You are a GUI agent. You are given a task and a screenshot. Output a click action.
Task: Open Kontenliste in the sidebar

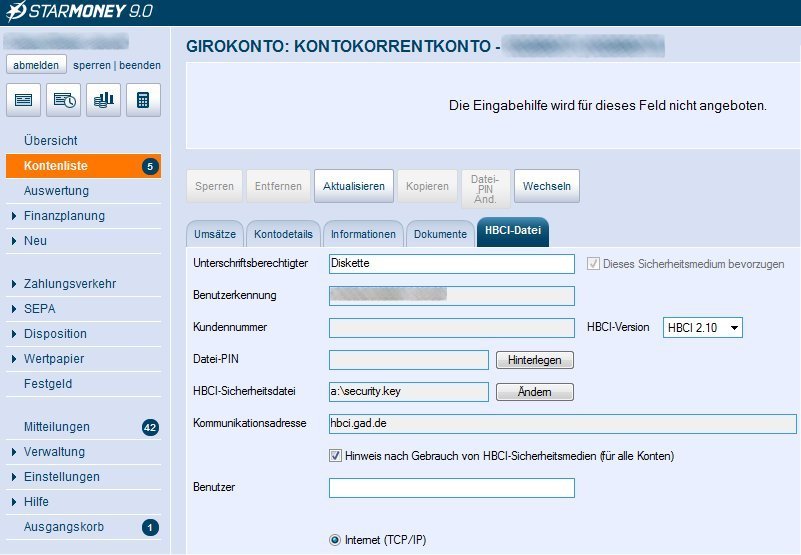(83, 166)
